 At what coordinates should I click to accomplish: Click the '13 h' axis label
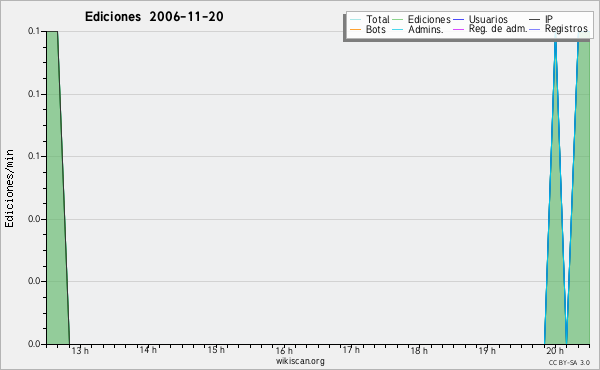point(80,350)
